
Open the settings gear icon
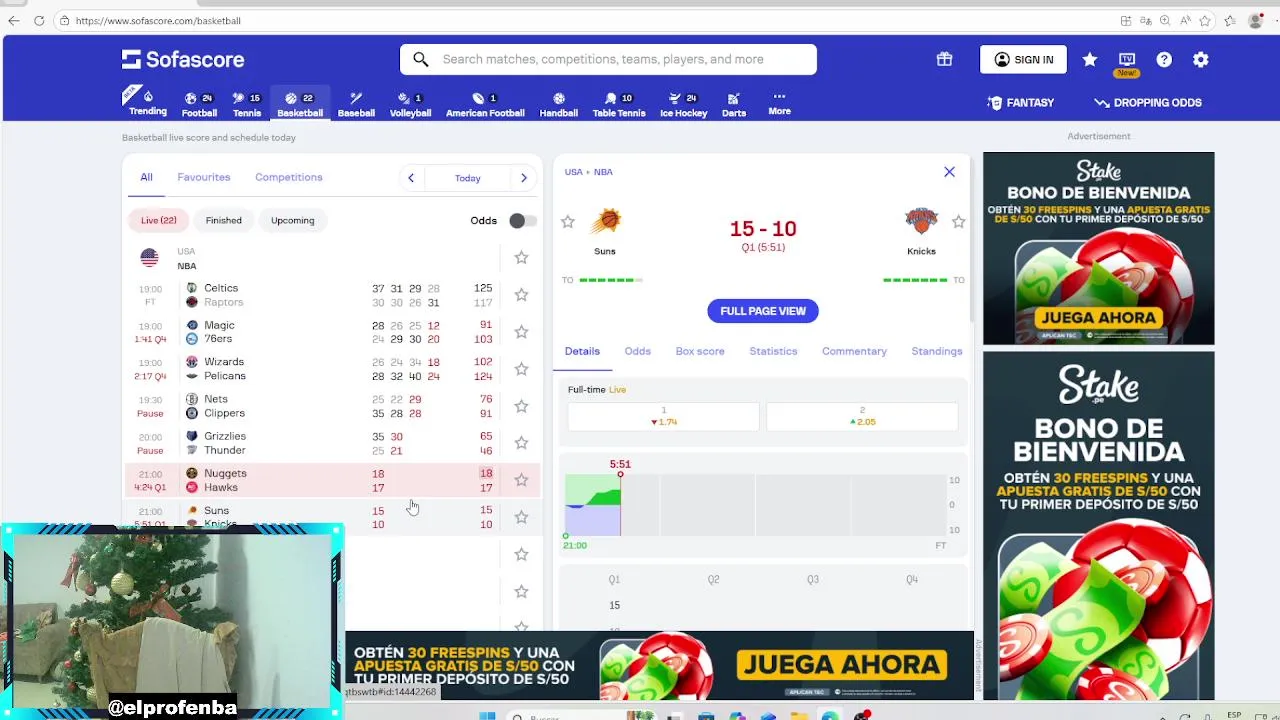pyautogui.click(x=1201, y=60)
